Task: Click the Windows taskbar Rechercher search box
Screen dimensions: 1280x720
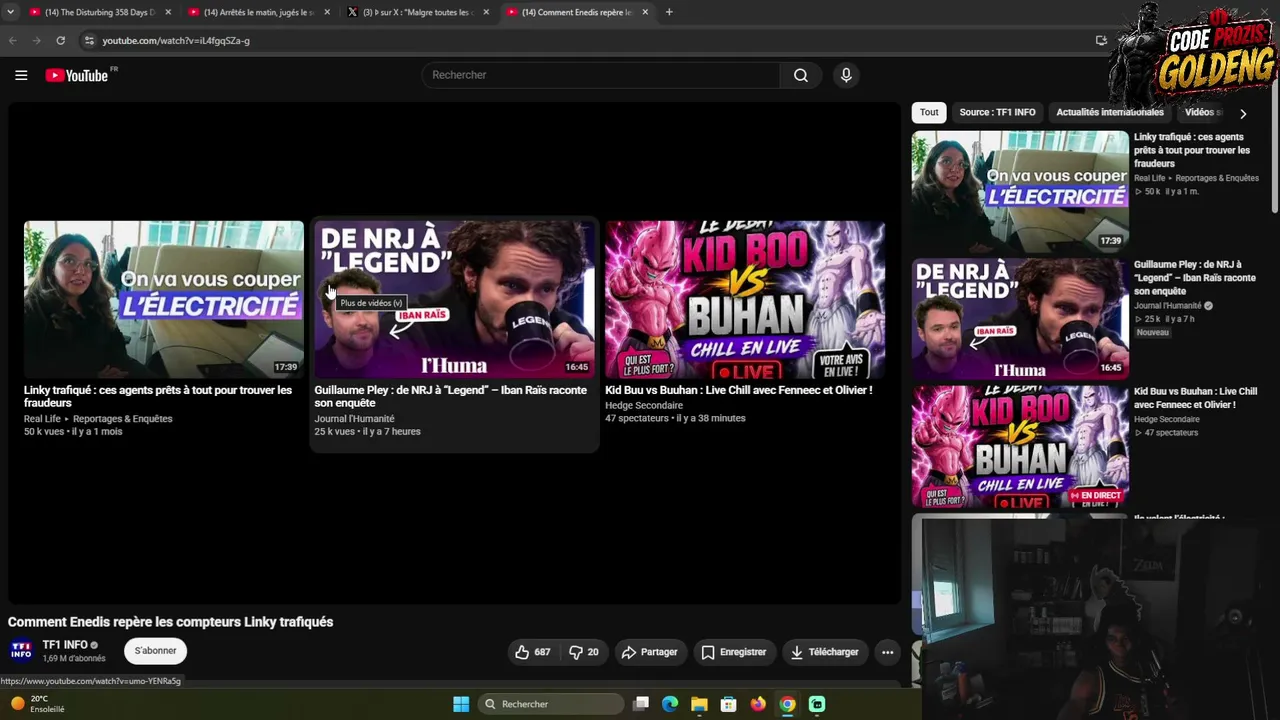Action: [551, 704]
